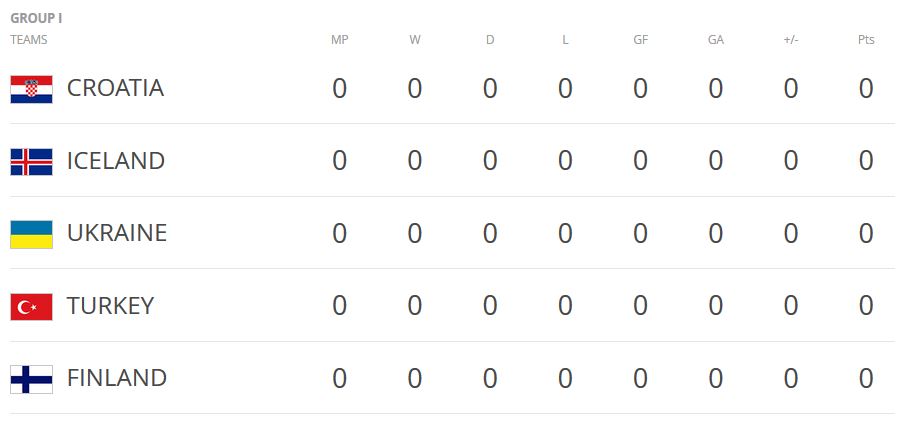
Task: Click Finland's matches played value
Action: tap(339, 379)
